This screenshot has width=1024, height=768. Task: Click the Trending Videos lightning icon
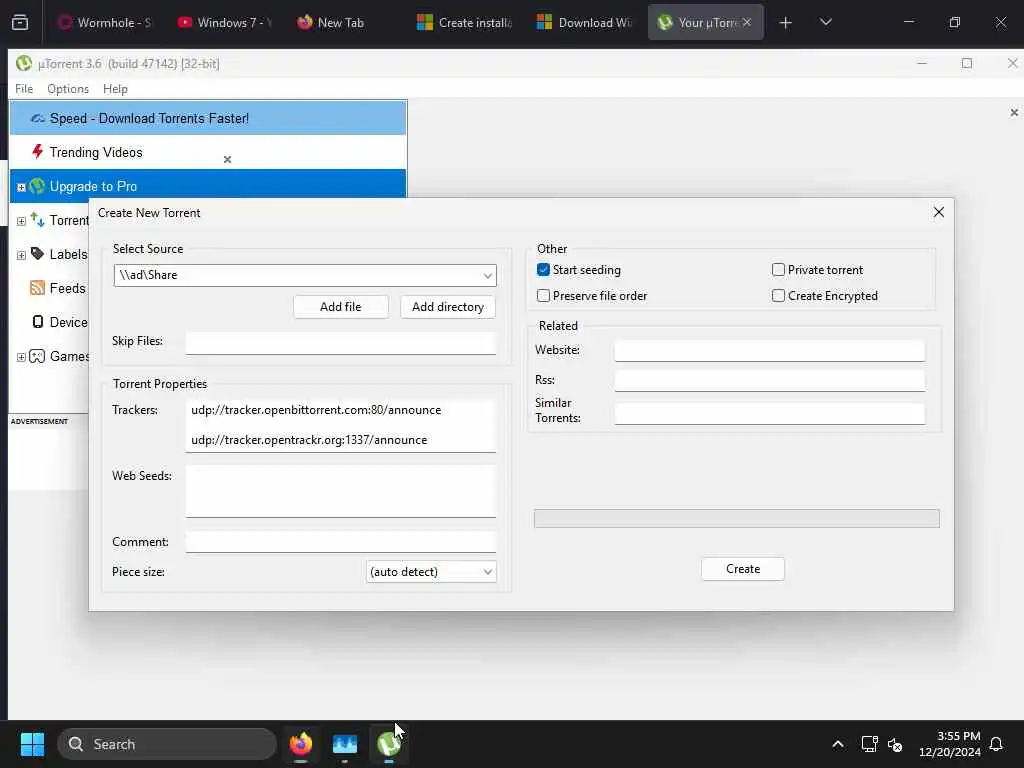coord(37,152)
